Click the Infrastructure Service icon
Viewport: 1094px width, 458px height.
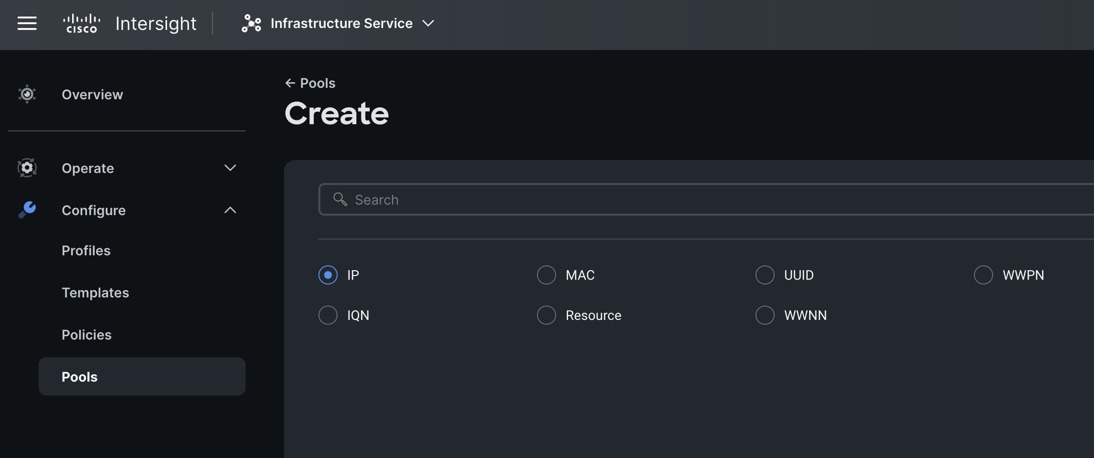tap(251, 23)
